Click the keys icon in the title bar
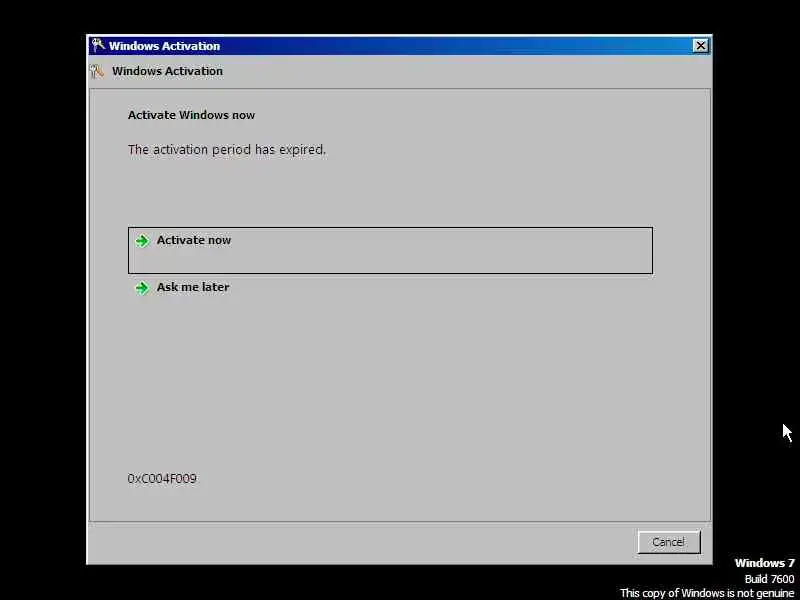 [98, 45]
